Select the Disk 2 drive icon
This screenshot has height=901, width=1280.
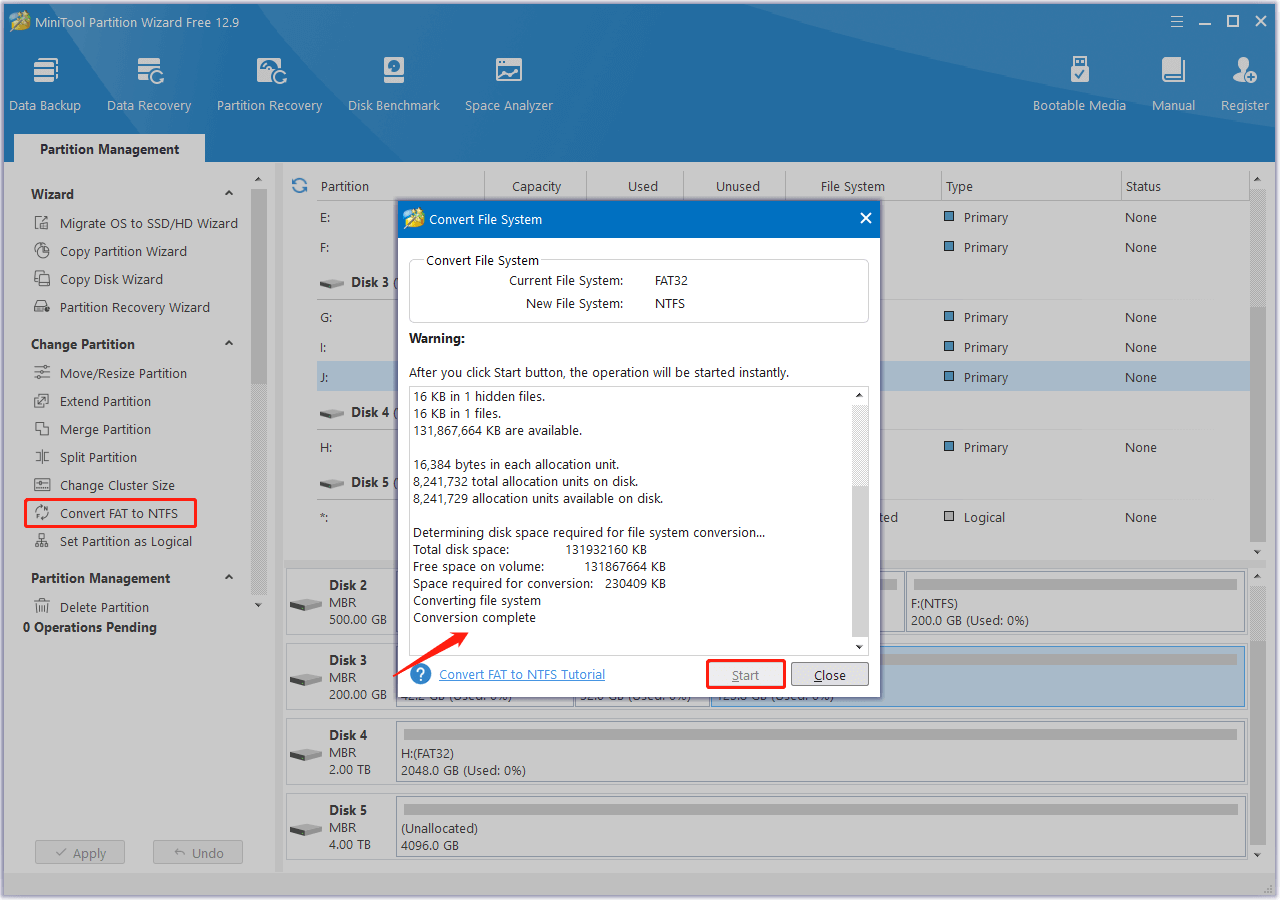pos(306,605)
